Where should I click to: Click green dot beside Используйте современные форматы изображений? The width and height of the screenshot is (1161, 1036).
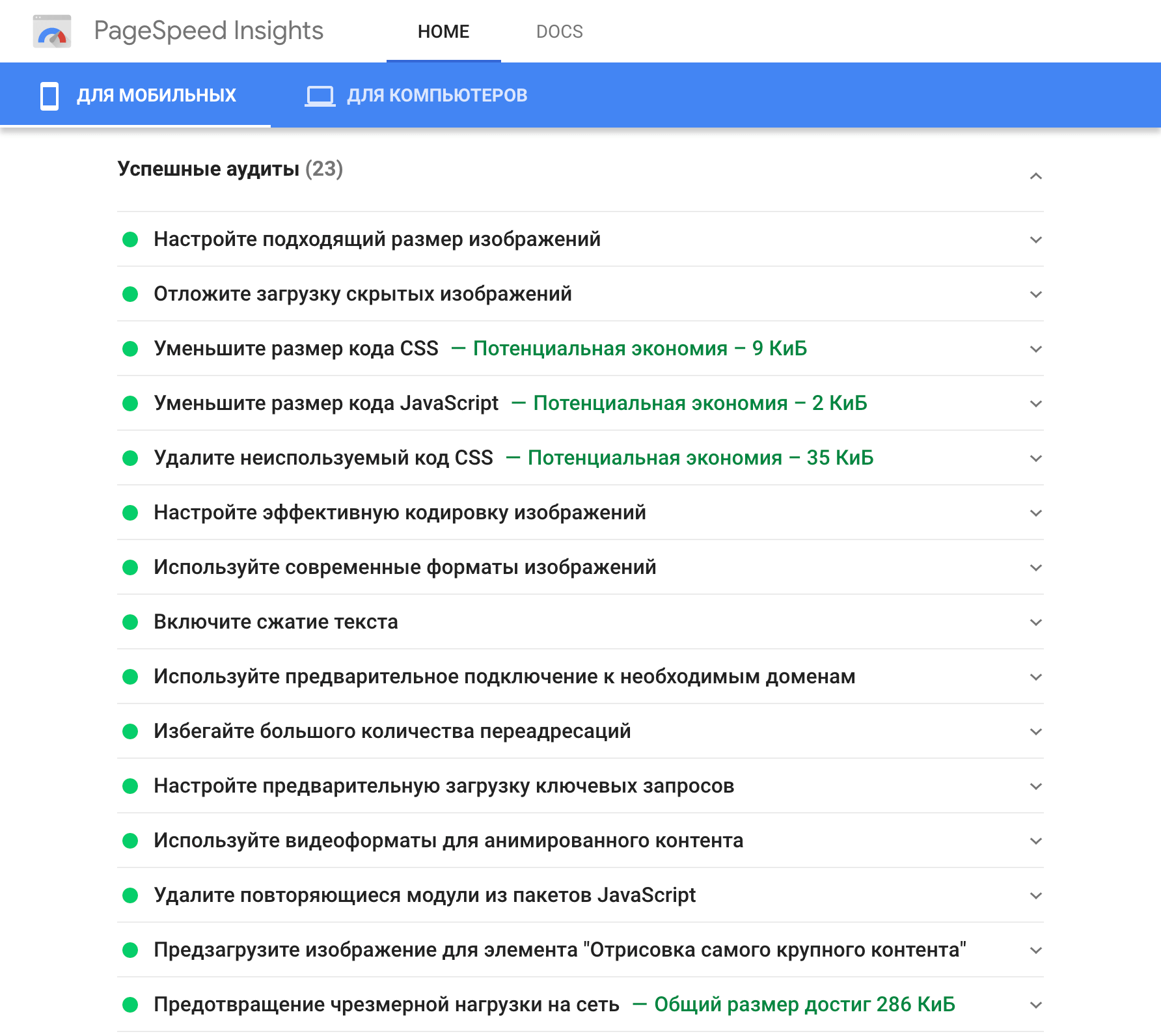pyautogui.click(x=130, y=567)
